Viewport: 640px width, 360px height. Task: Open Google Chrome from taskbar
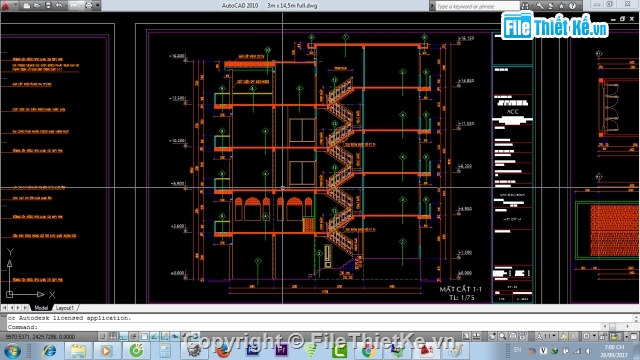point(368,351)
